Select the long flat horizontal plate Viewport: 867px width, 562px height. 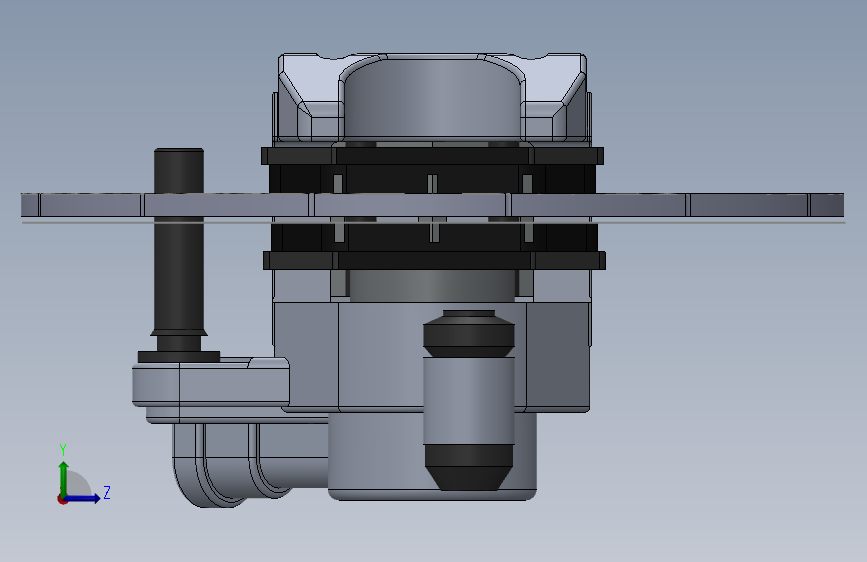point(432,205)
